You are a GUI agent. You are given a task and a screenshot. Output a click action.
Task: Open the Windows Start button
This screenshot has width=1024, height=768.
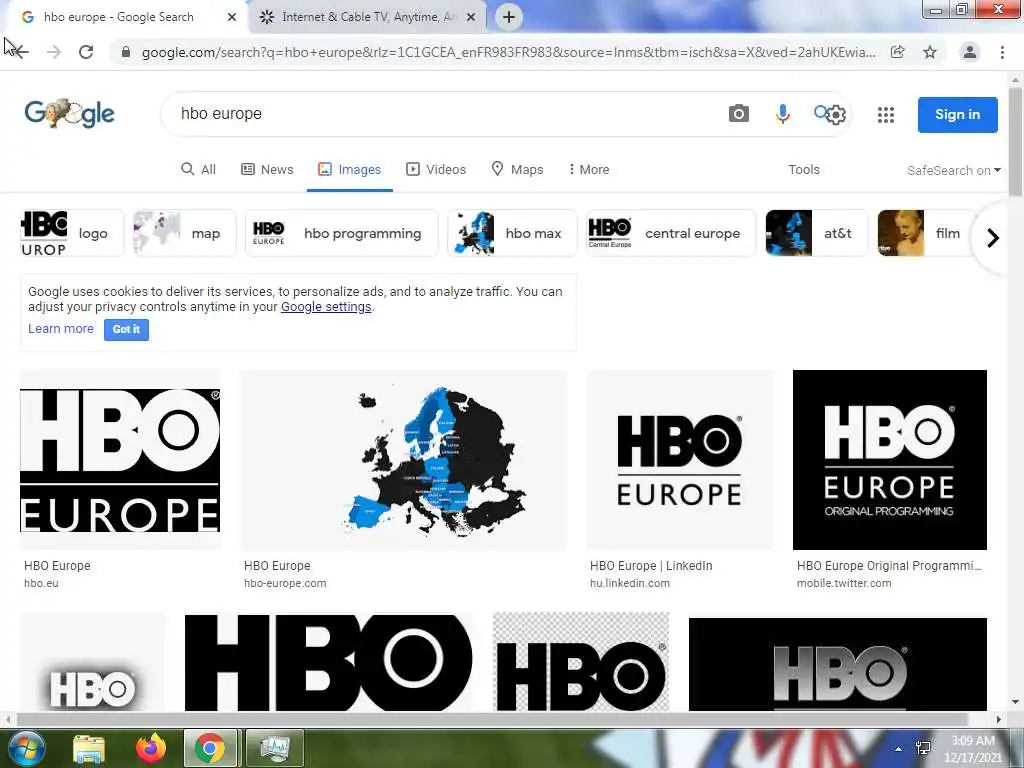[25, 748]
